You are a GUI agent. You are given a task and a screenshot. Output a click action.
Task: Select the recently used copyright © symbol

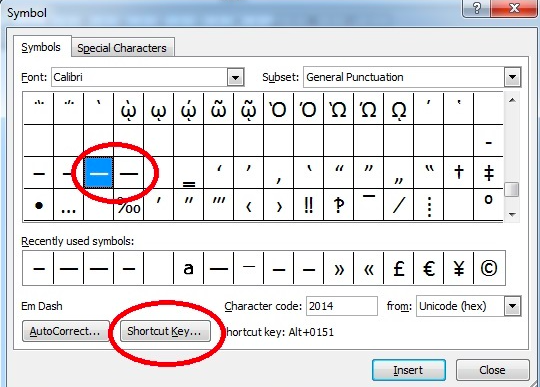click(489, 268)
